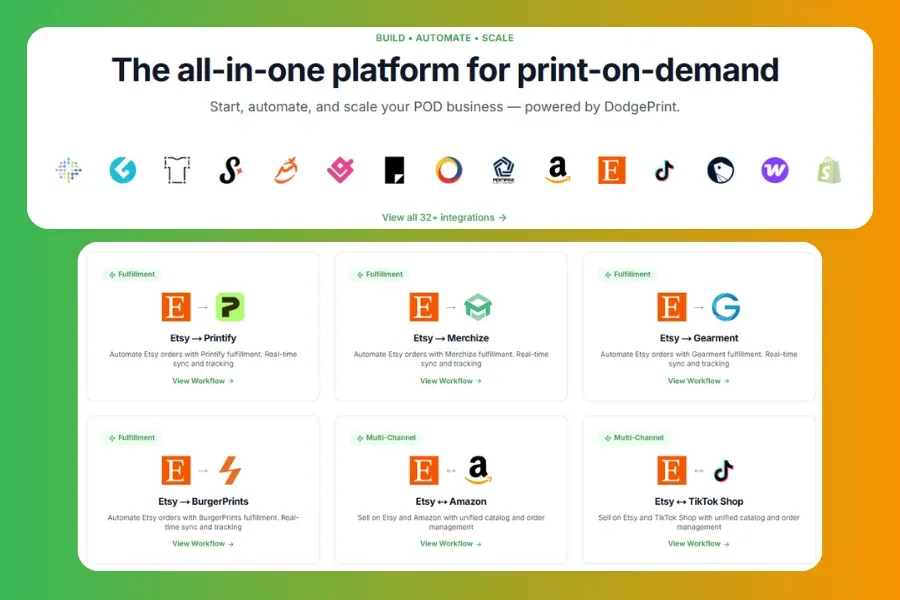This screenshot has height=600, width=900.
Task: Open View Workflow for Etsy and Amazon
Action: click(451, 543)
